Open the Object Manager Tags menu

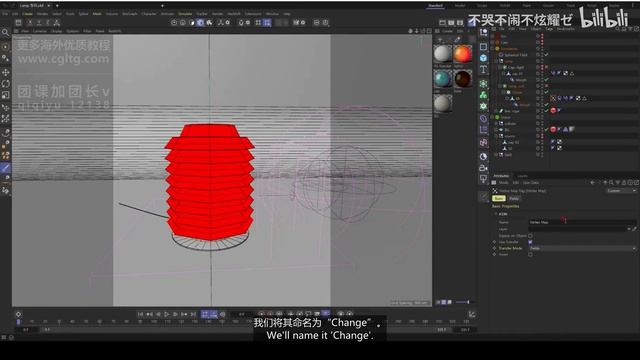tap(549, 29)
